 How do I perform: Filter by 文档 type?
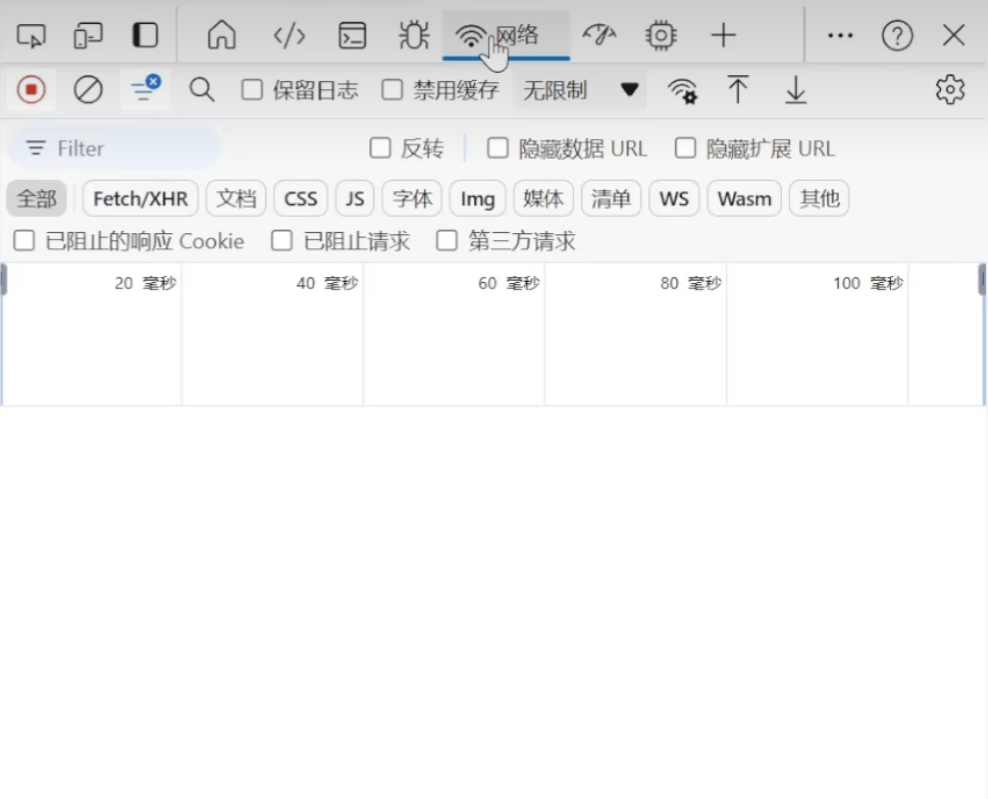tap(236, 198)
